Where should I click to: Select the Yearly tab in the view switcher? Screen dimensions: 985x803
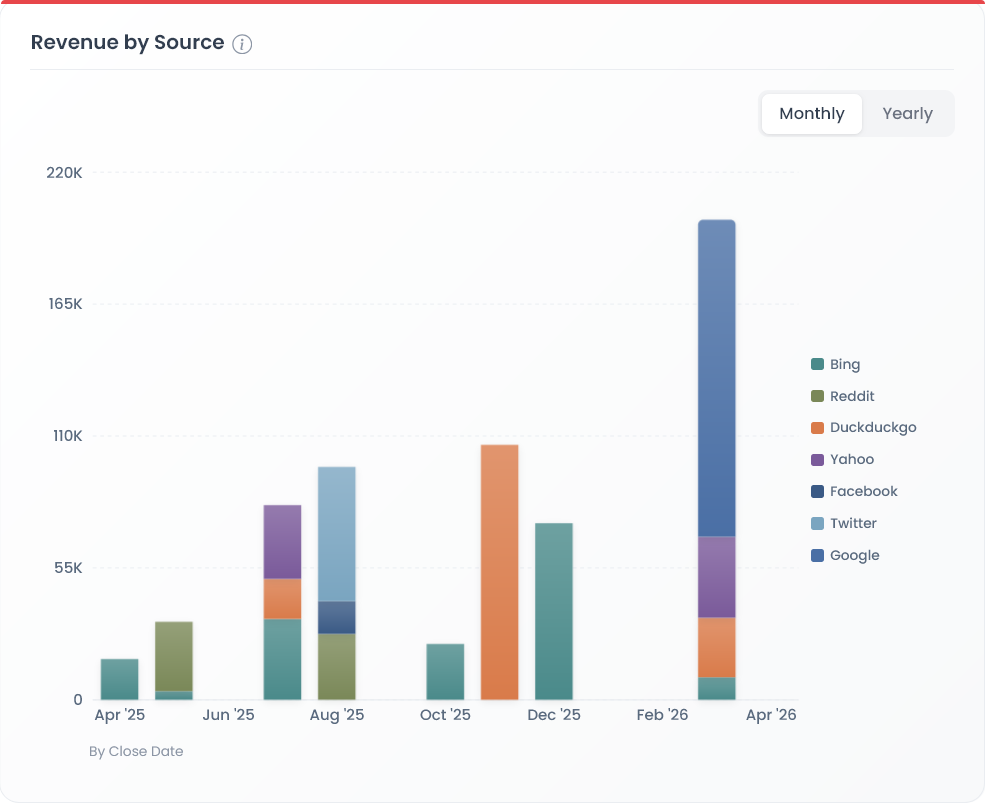tap(907, 113)
